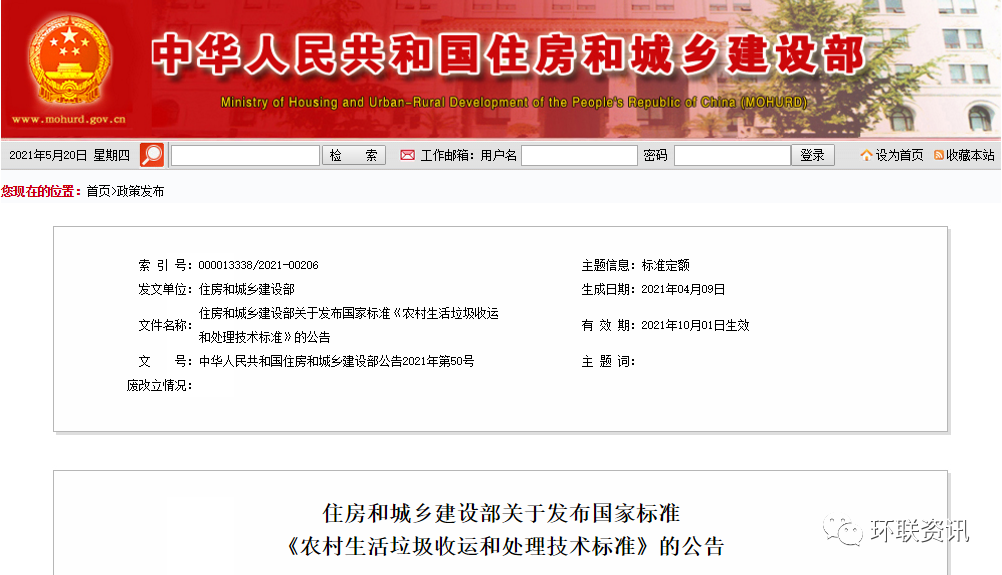Screen dimensions: 1002x575
Task: Click the house icon beside 设为首页
Action: point(866,155)
